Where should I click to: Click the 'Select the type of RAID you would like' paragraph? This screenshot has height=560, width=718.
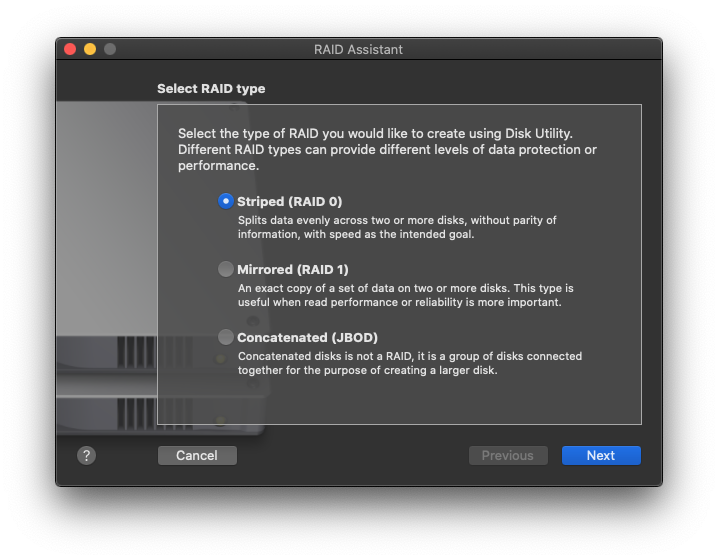387,149
